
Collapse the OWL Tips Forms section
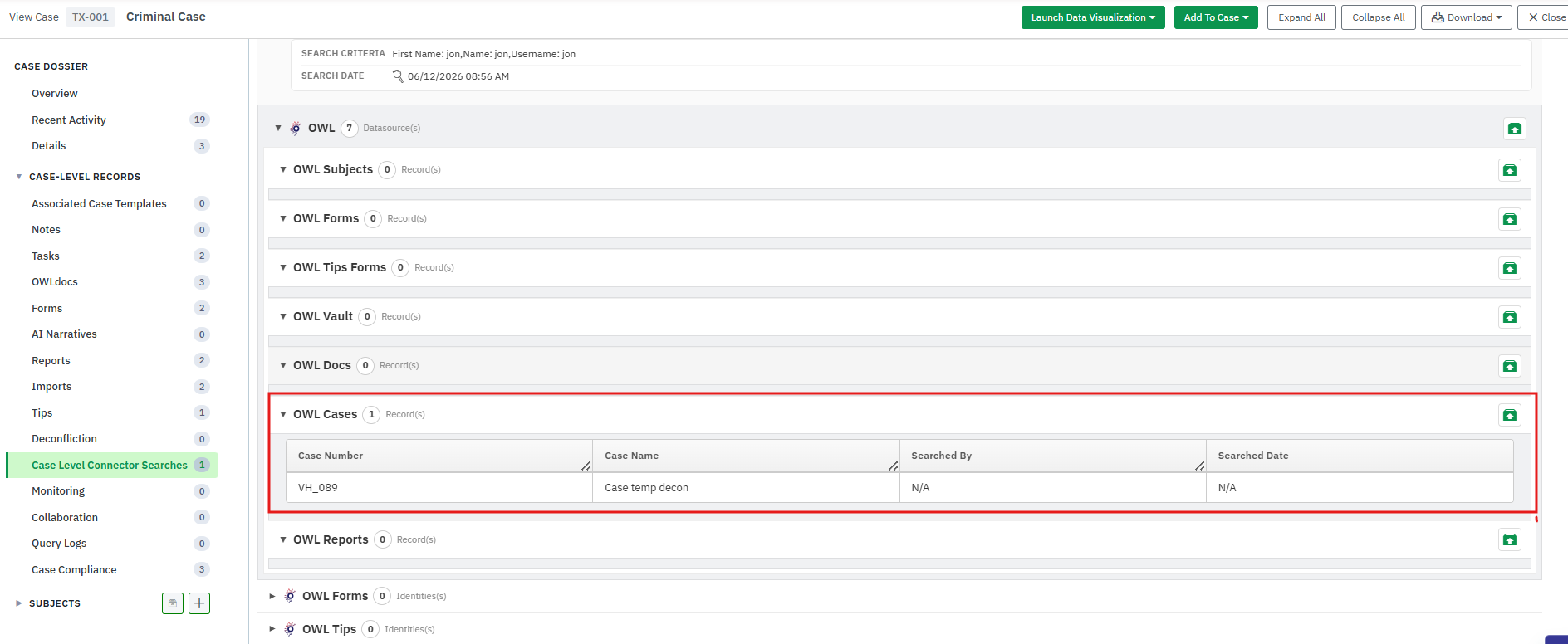click(283, 267)
